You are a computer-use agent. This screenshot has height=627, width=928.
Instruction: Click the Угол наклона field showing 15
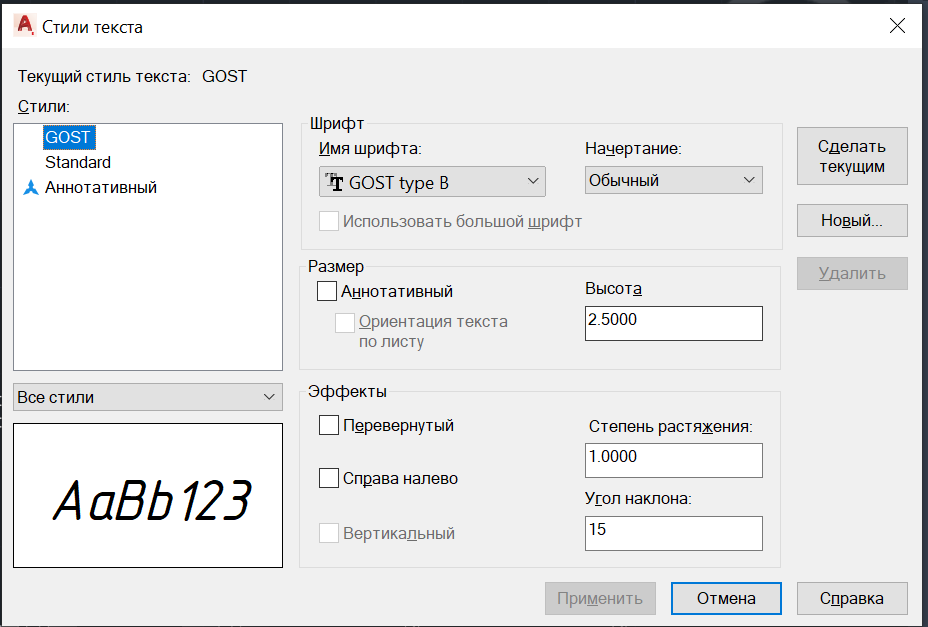point(674,533)
